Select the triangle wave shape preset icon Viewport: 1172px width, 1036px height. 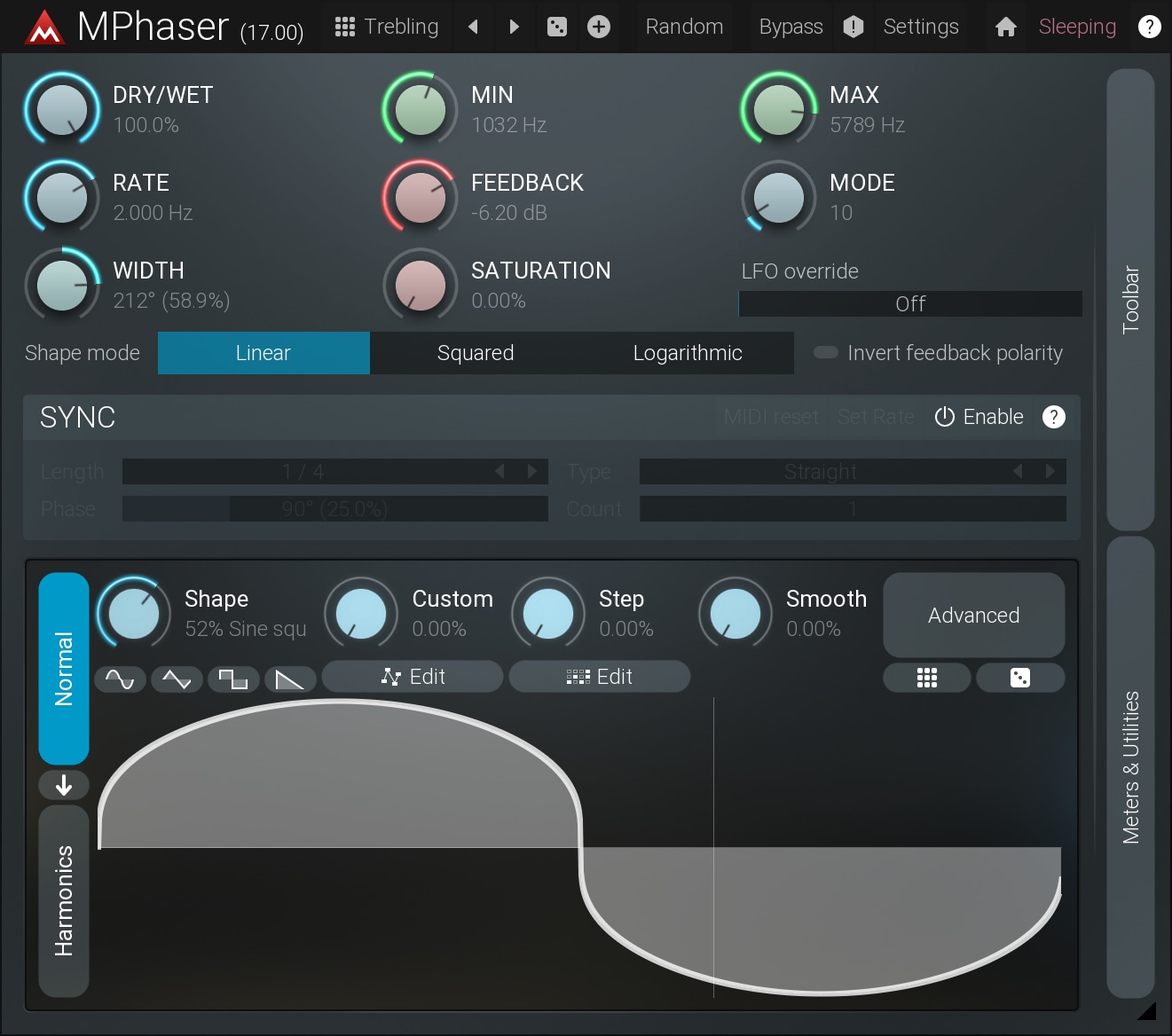tap(177, 679)
